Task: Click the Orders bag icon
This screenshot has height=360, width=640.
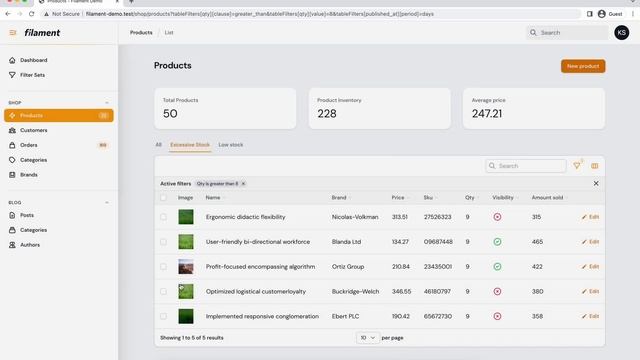Action: (x=12, y=145)
